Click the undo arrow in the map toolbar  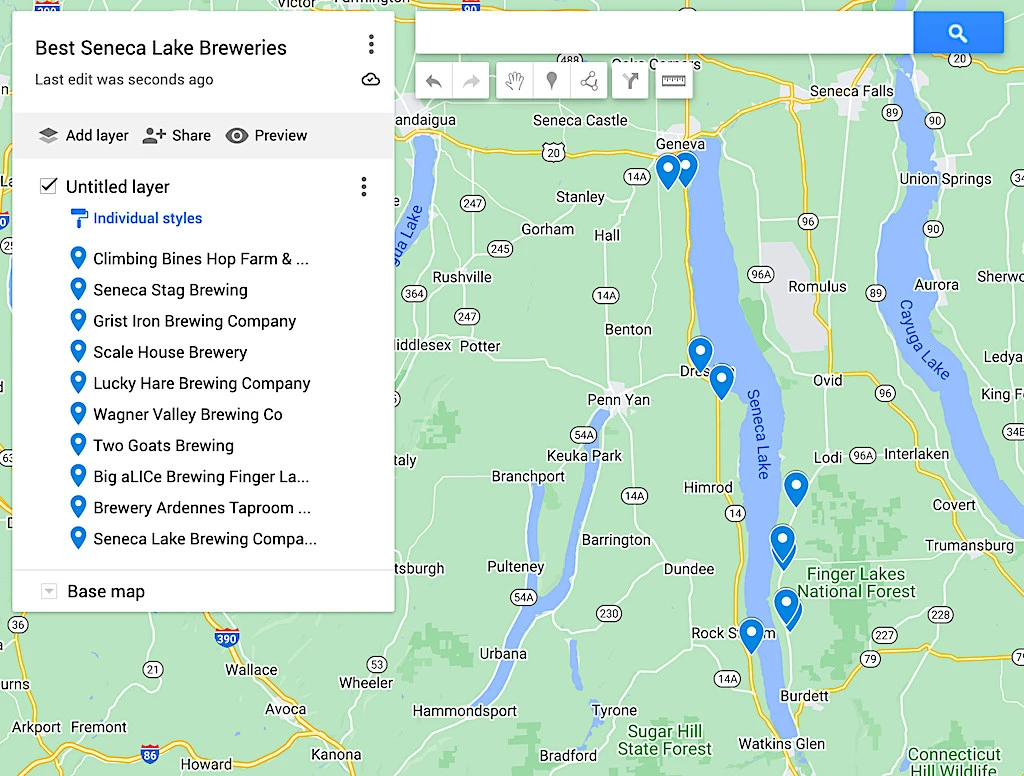(x=434, y=82)
